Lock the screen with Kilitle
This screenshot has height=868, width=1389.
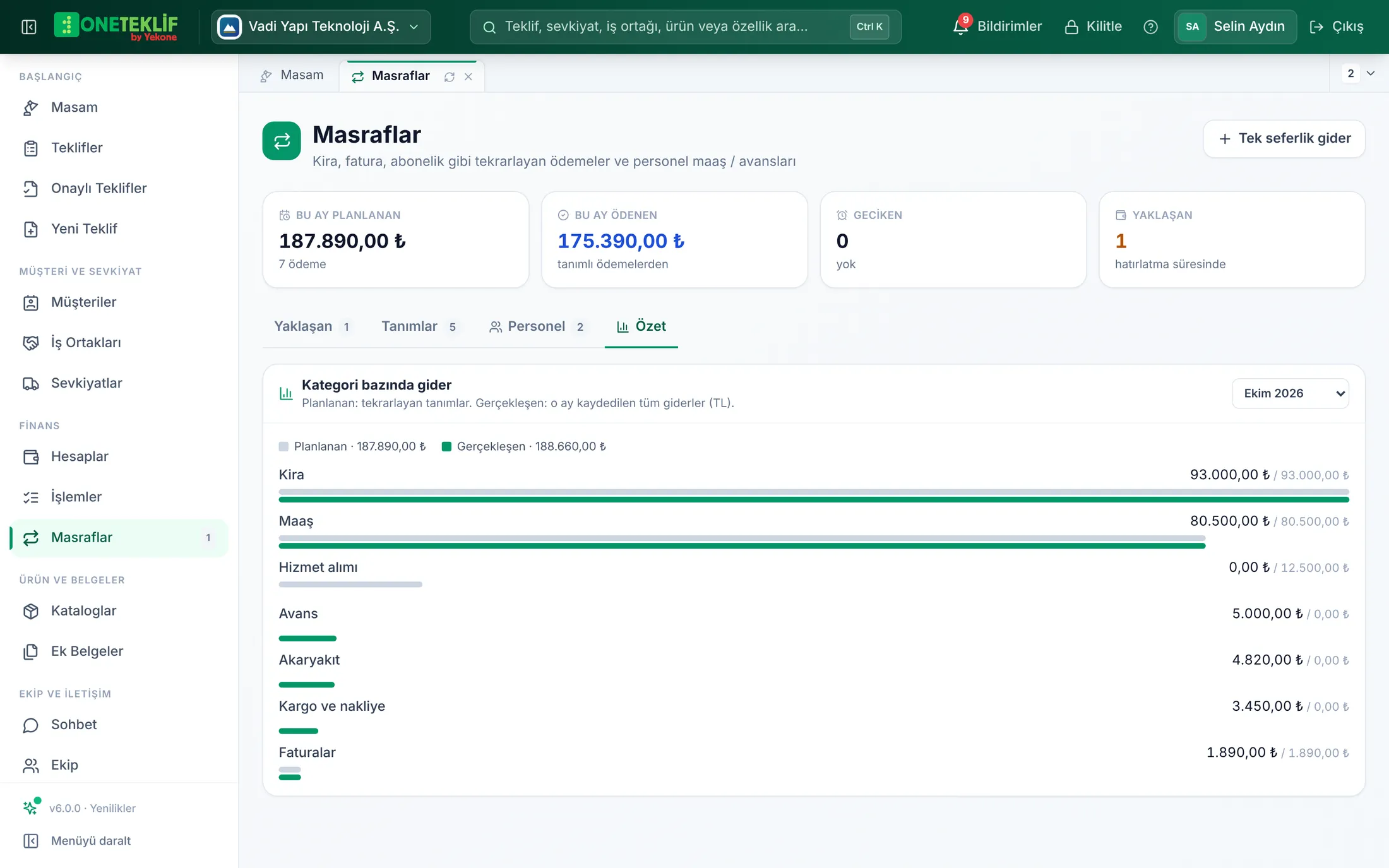pos(1093,27)
